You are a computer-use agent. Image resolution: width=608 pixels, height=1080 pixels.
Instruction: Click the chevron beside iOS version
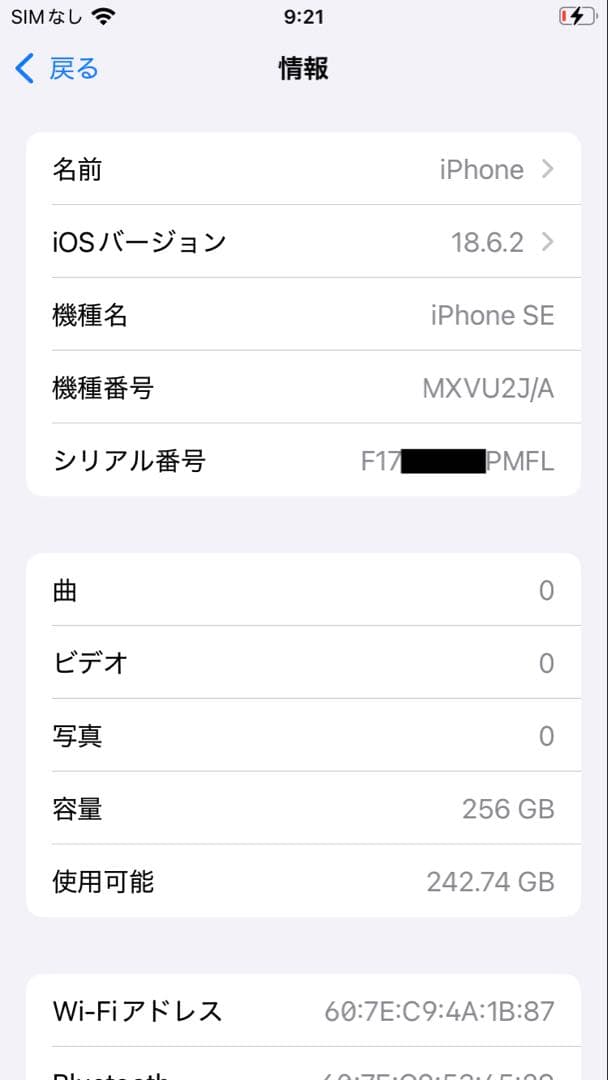pos(546,241)
